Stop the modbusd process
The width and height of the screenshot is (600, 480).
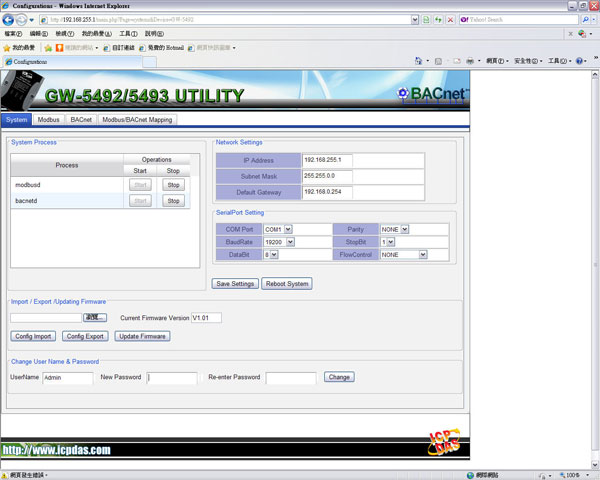pyautogui.click(x=173, y=185)
